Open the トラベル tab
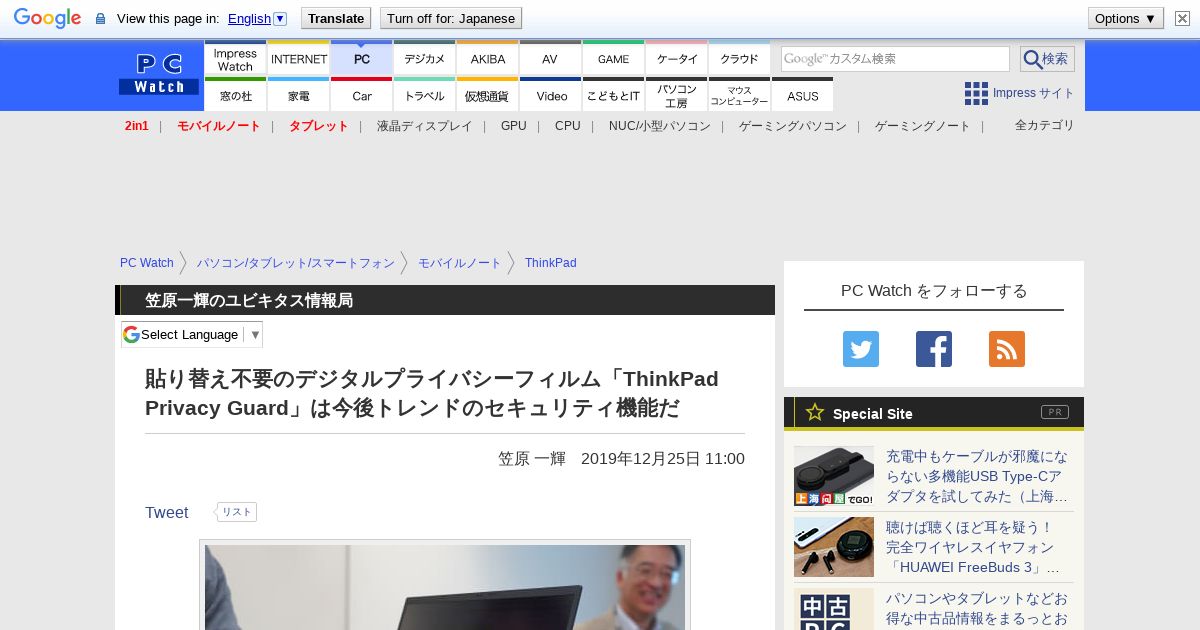This screenshot has height=630, width=1200. (424, 95)
